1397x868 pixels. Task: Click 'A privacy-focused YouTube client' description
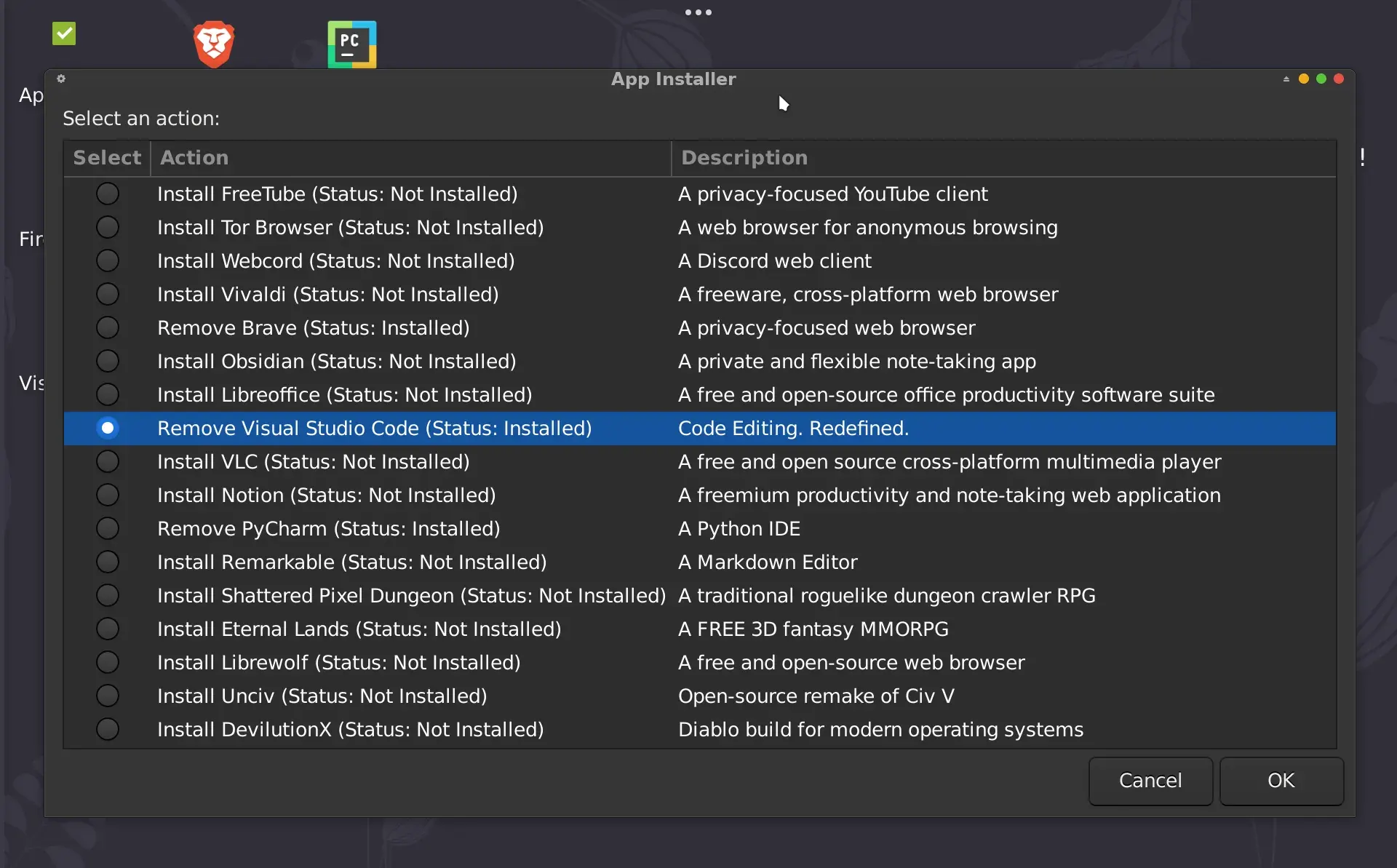click(833, 194)
